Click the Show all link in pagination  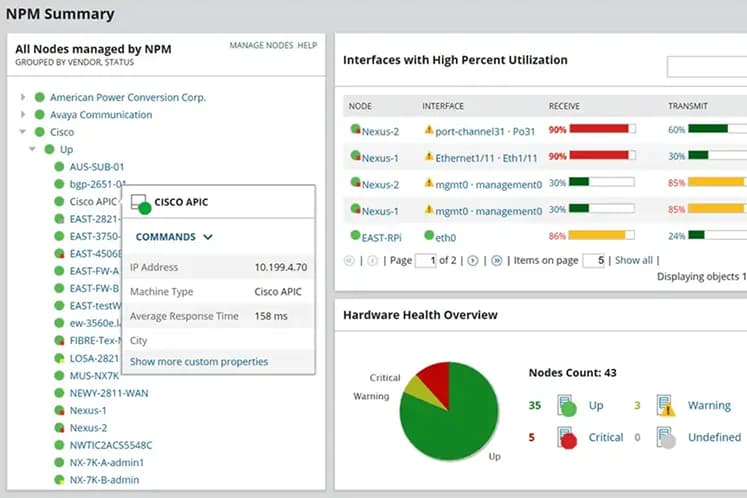point(634,260)
